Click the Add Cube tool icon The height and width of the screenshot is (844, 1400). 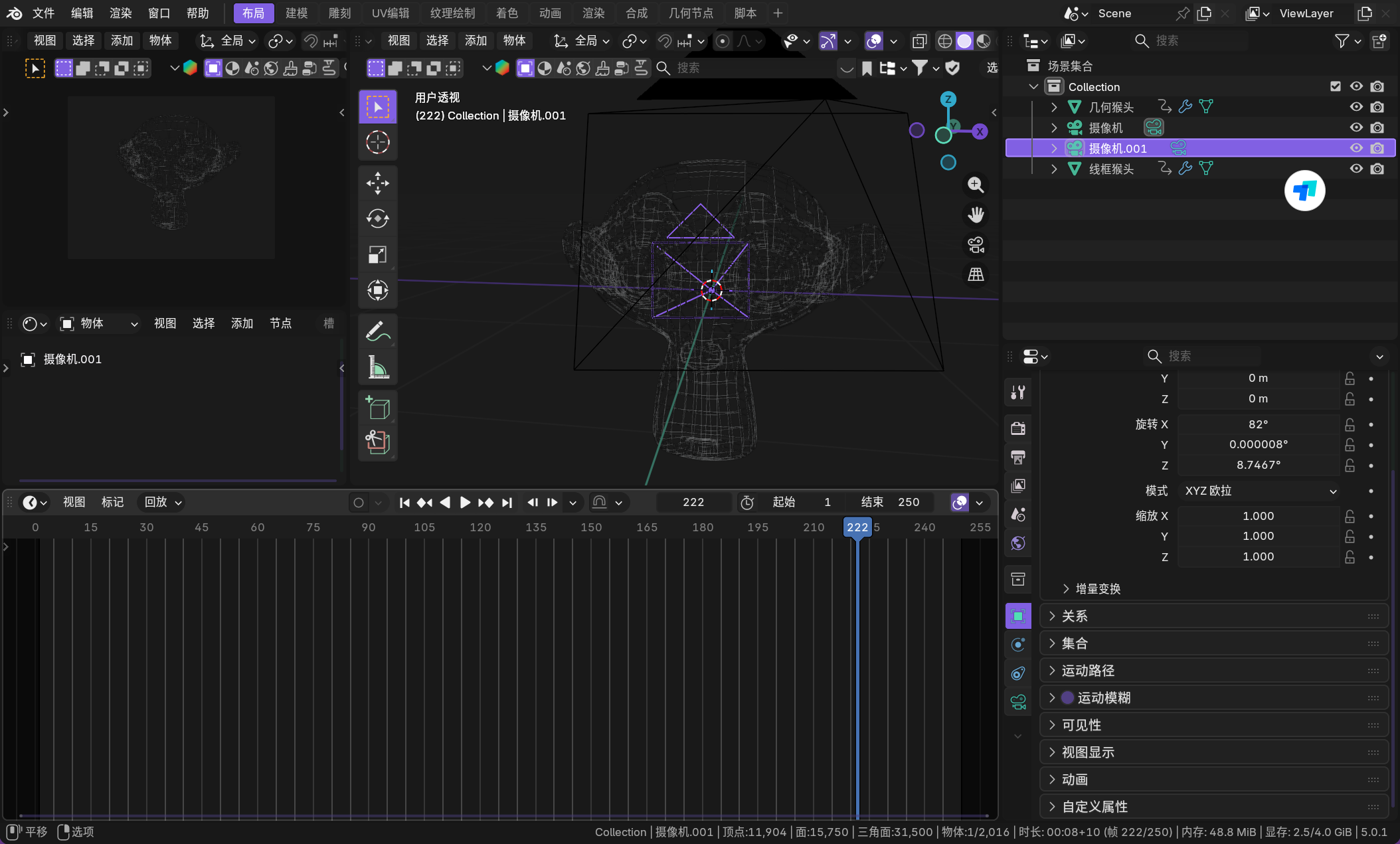377,407
